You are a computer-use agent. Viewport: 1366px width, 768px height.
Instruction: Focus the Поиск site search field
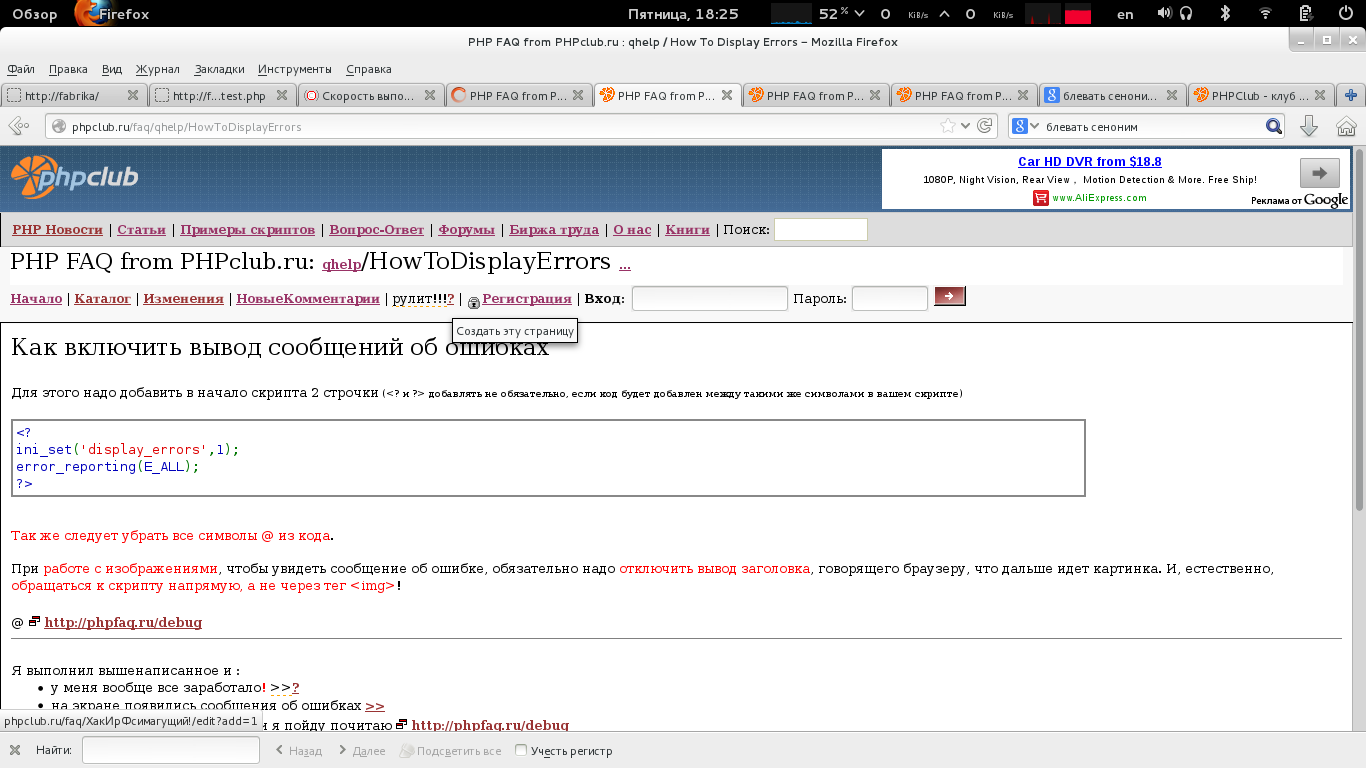pyautogui.click(x=821, y=230)
